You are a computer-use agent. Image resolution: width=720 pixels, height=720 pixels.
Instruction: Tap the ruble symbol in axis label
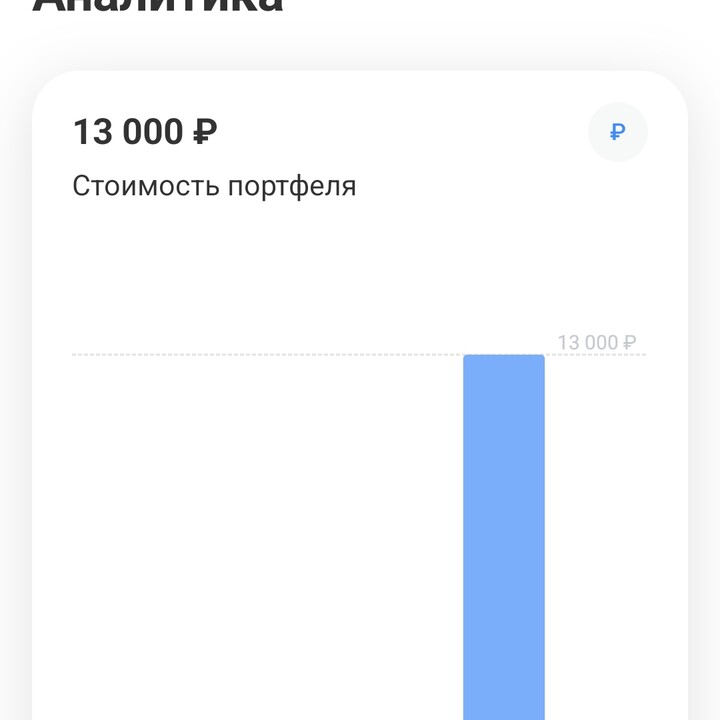630,343
